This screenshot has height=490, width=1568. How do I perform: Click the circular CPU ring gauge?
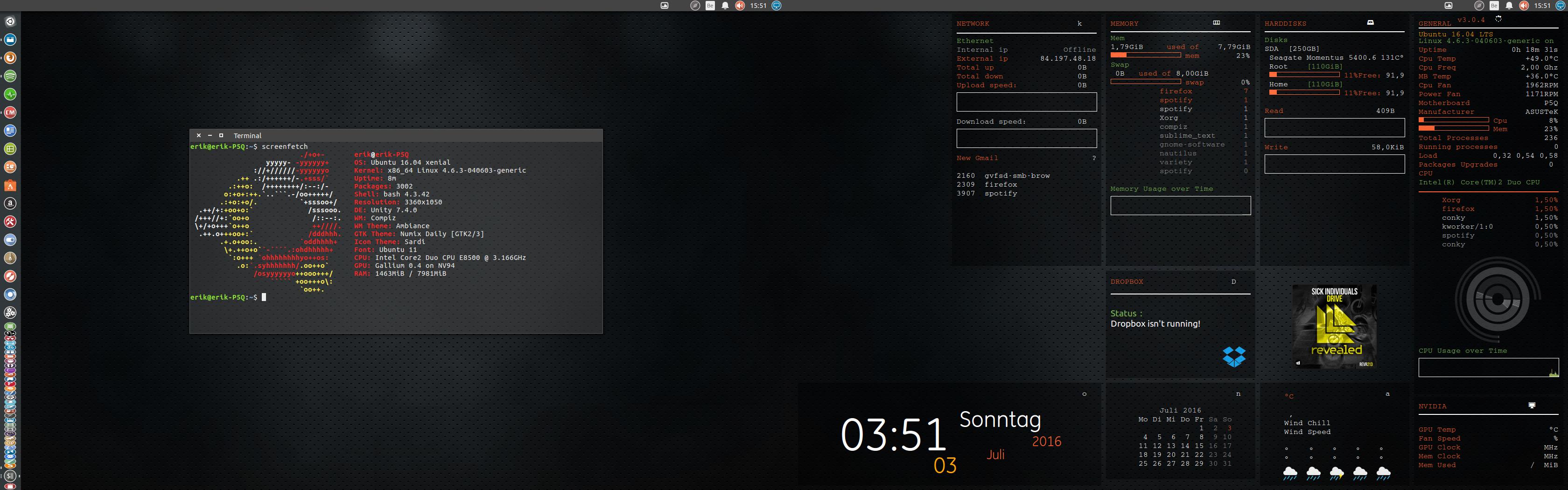tap(1498, 300)
